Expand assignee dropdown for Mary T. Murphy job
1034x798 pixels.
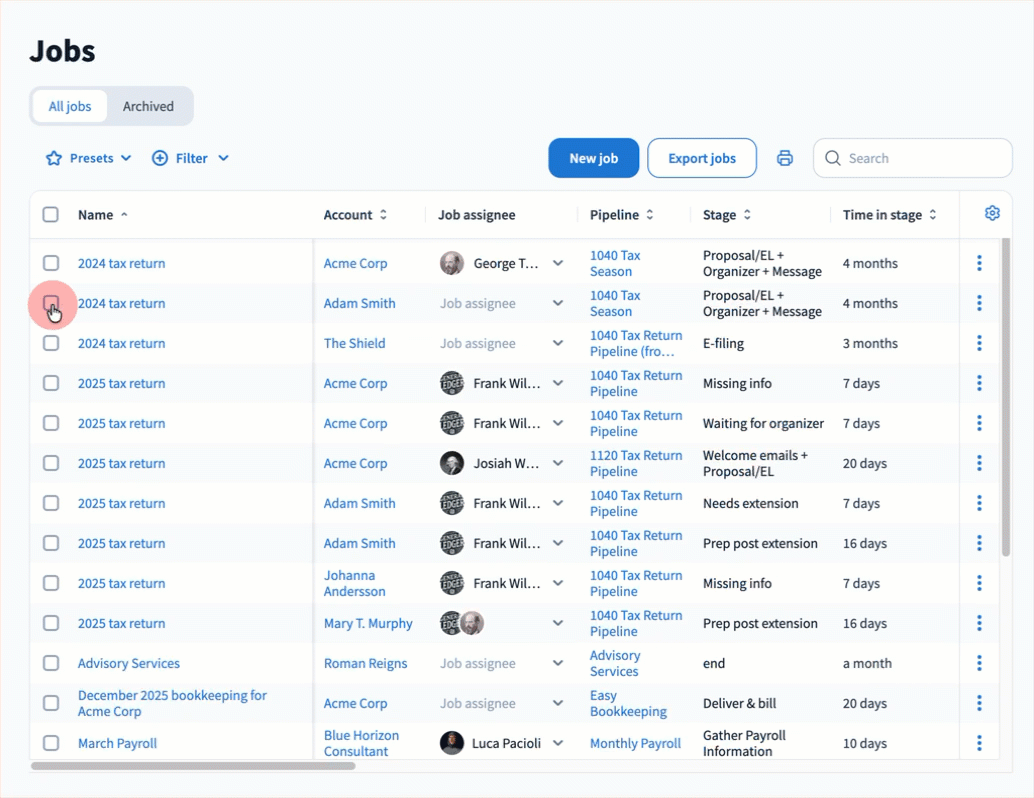[558, 623]
